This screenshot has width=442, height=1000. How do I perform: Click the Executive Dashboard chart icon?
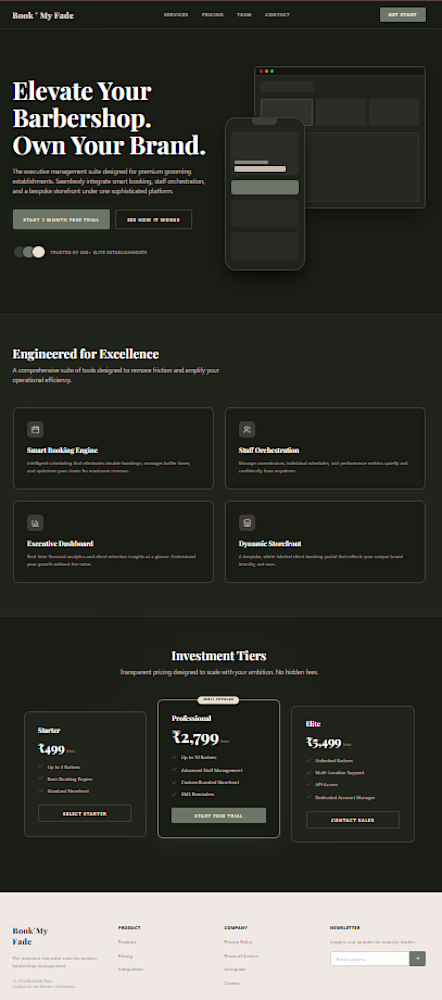click(35, 523)
